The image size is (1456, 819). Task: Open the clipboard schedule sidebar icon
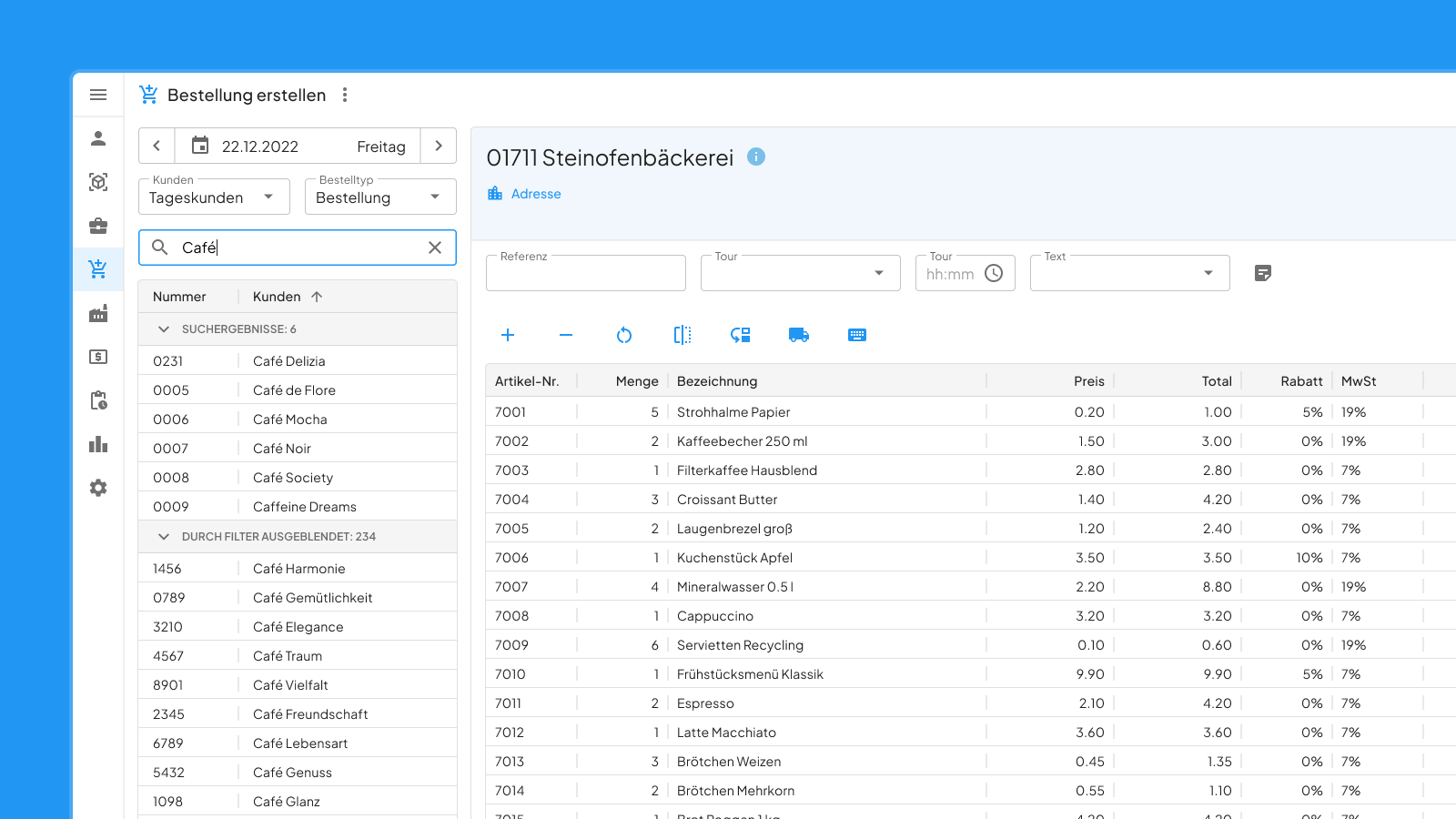click(98, 400)
